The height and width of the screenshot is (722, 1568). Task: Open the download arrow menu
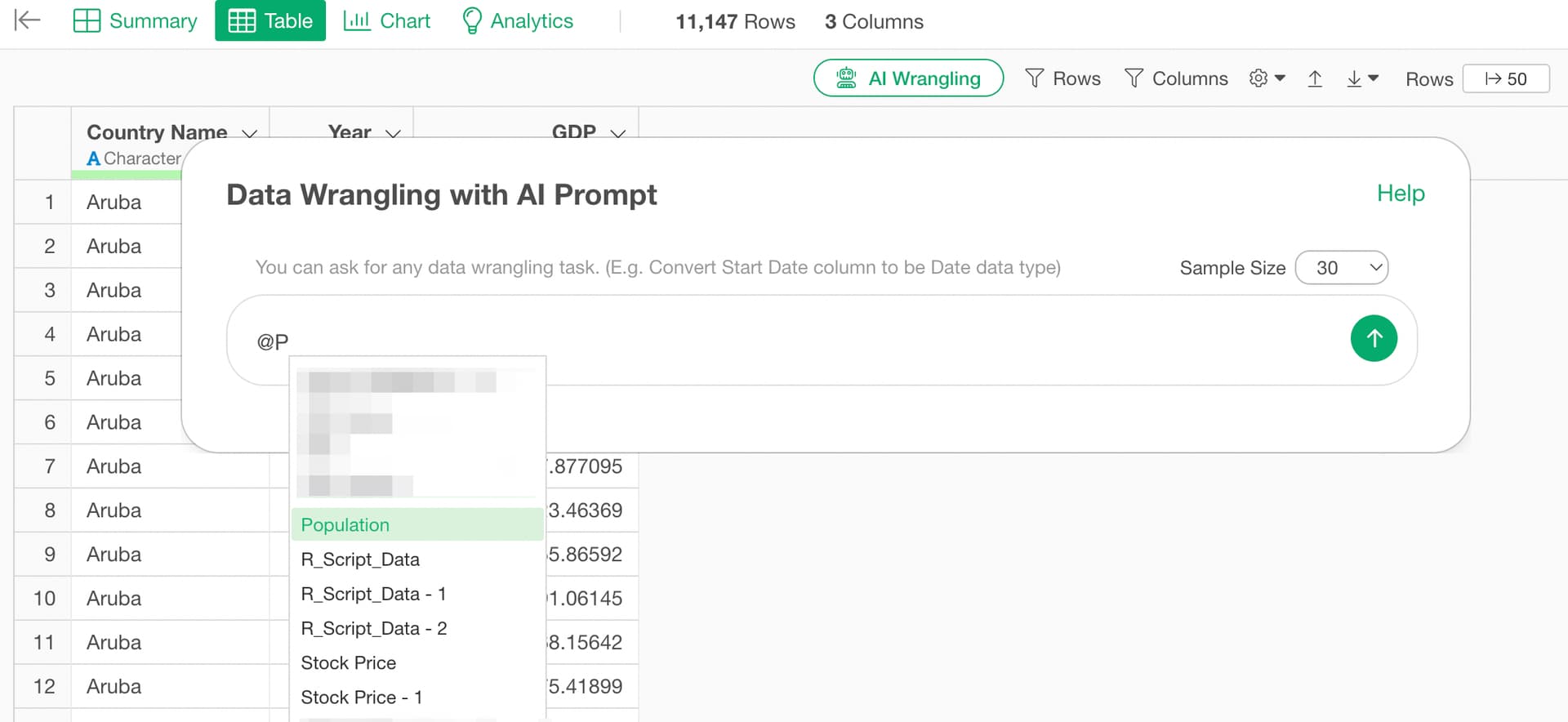pos(1361,78)
